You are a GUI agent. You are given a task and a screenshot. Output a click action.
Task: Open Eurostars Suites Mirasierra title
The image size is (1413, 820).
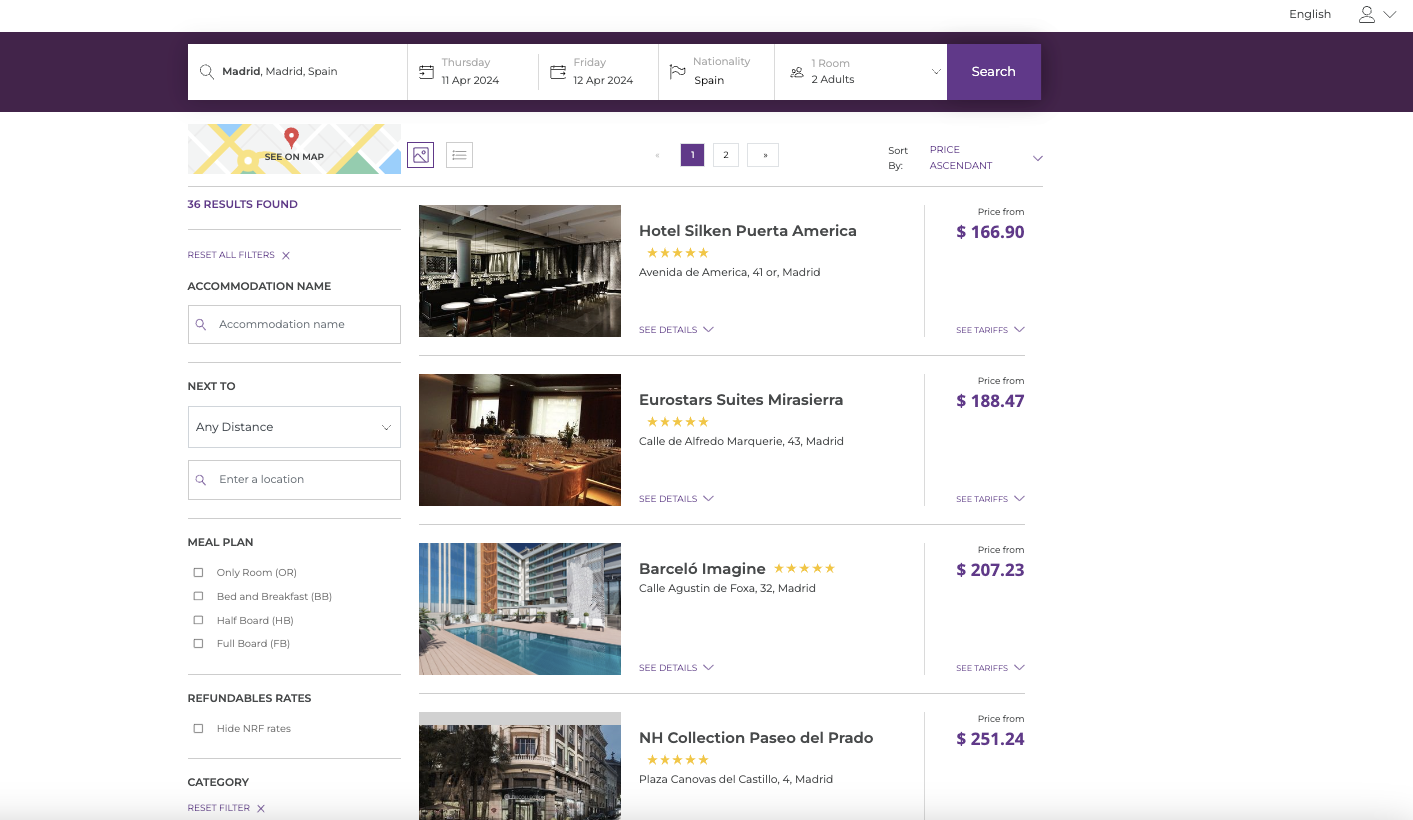(x=741, y=400)
